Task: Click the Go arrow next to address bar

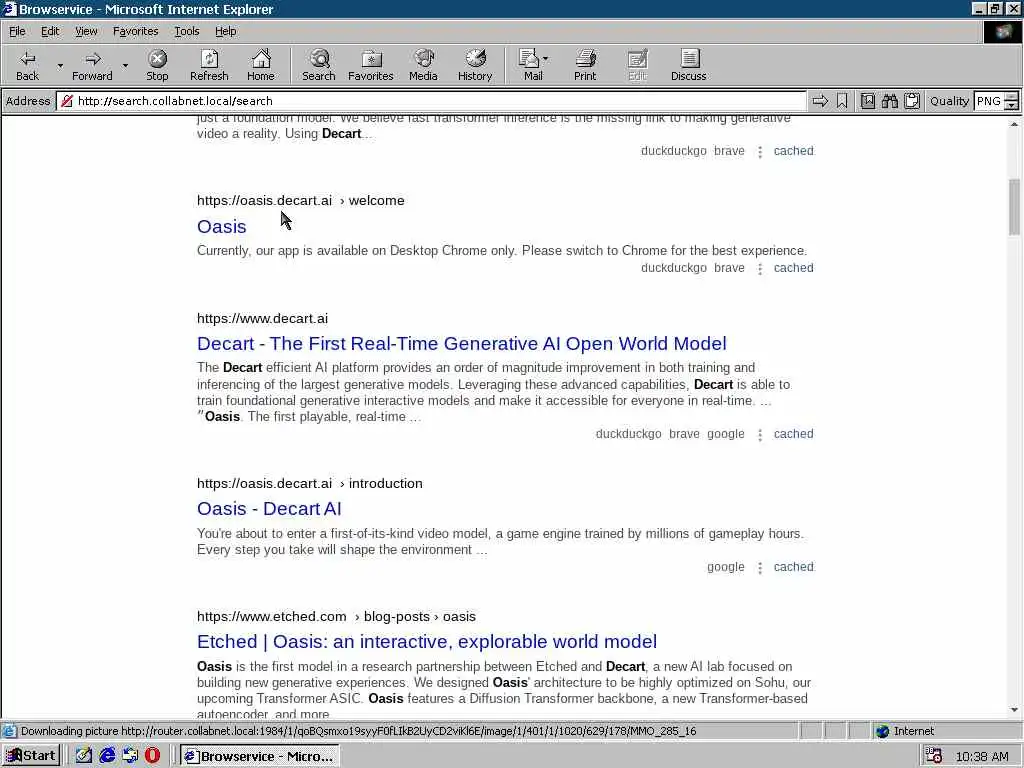Action: click(x=820, y=101)
